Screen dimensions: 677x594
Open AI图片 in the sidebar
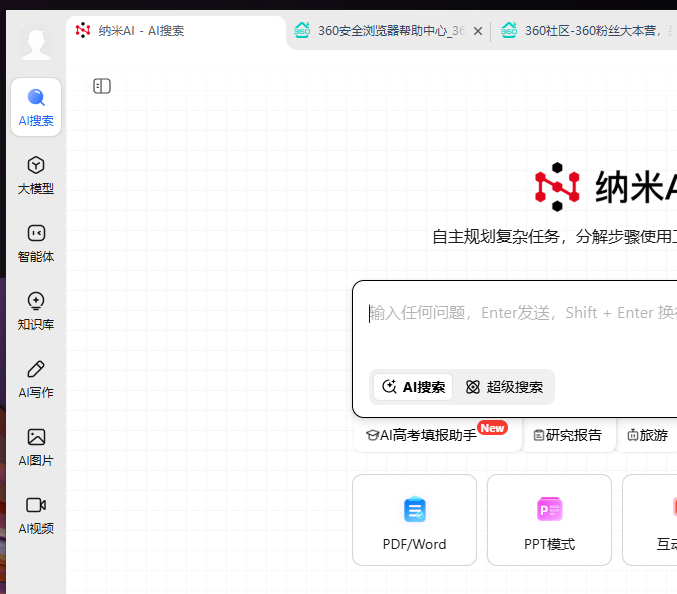click(36, 448)
